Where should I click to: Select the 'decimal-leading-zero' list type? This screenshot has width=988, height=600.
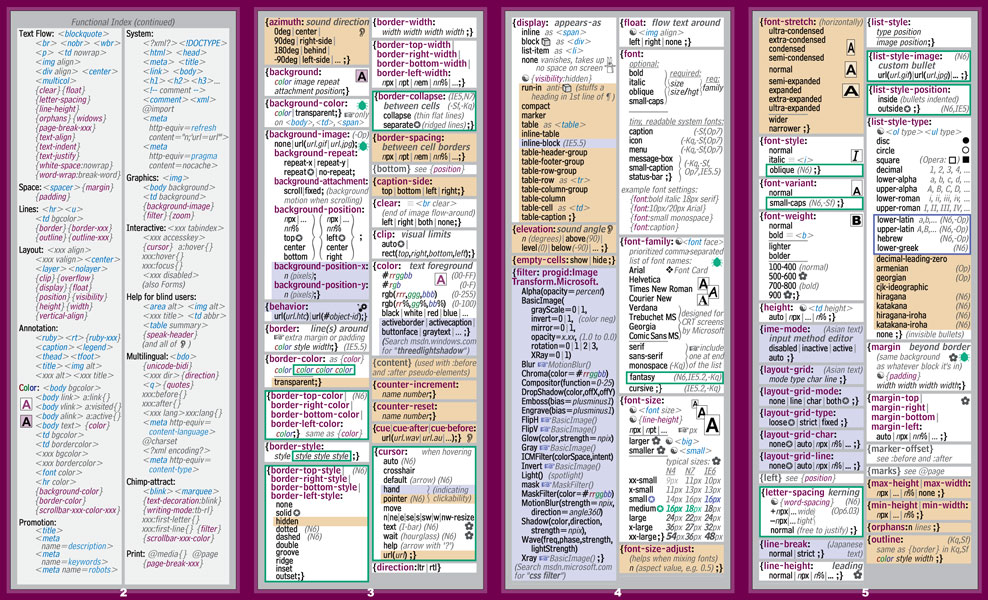(911, 259)
